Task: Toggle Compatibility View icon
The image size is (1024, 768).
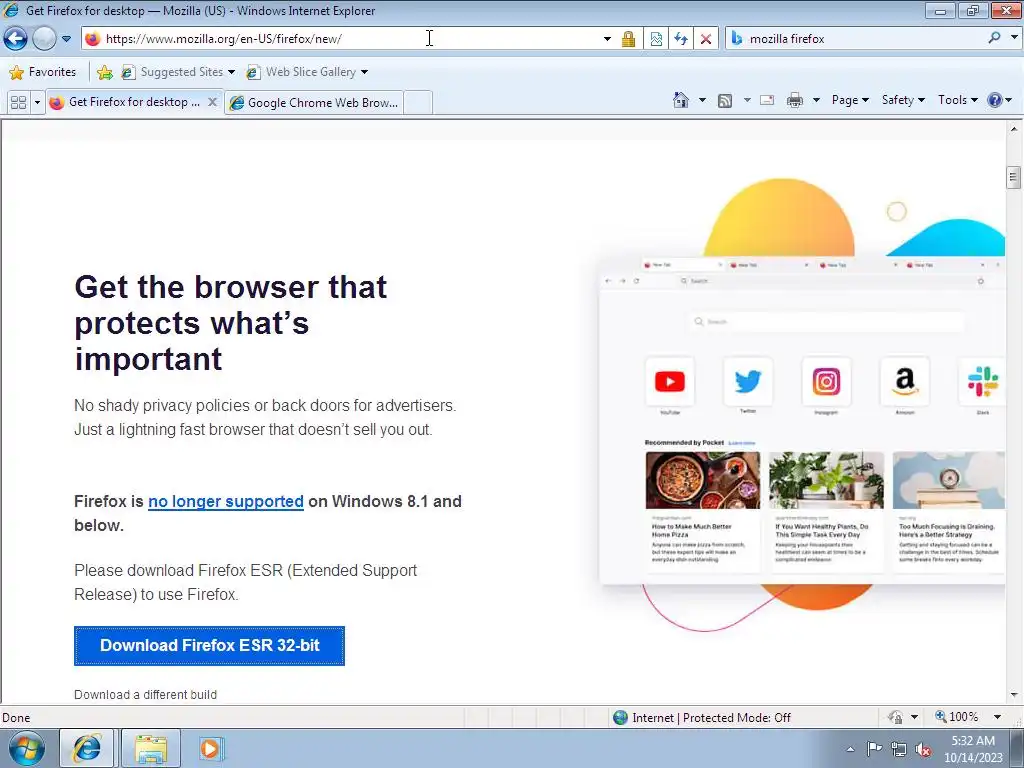Action: tap(656, 39)
